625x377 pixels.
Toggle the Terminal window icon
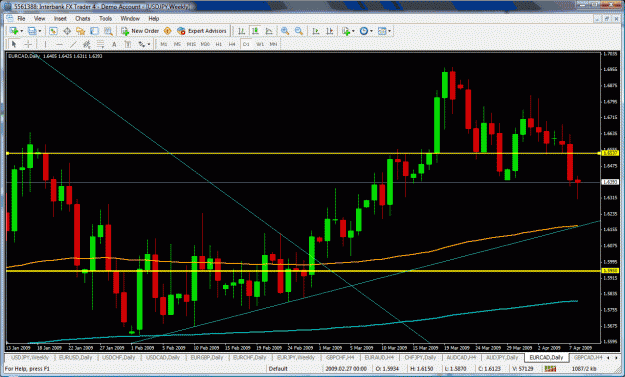point(94,31)
